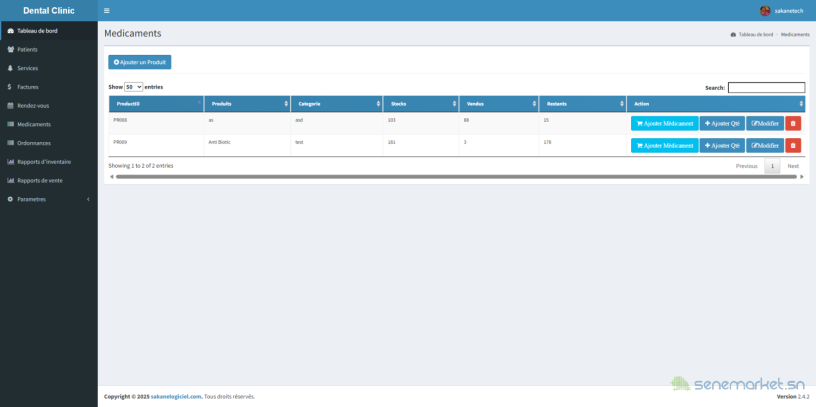The image size is (816, 407).
Task: Expand the Parametres submenu
Action: tap(49, 199)
